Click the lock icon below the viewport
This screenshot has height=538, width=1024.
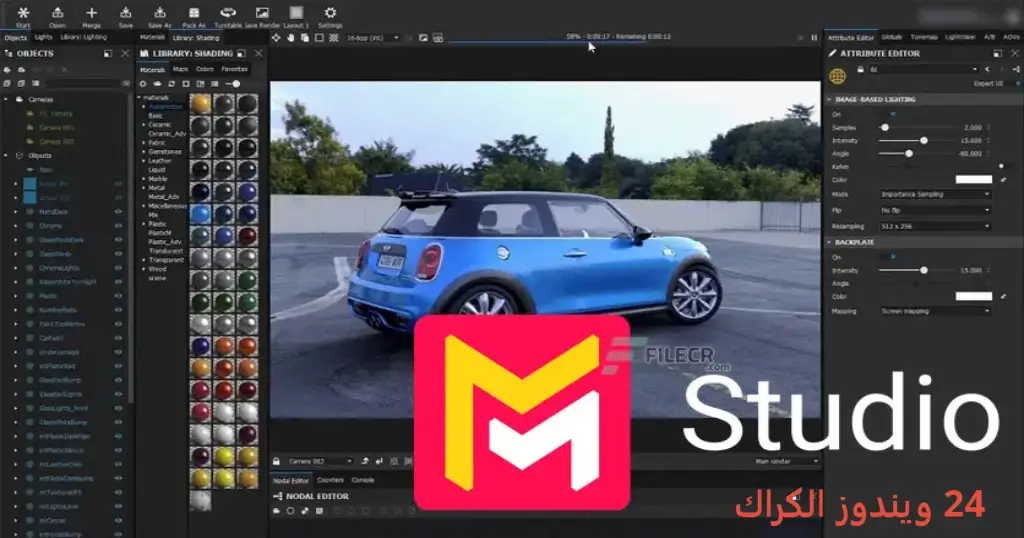click(277, 462)
